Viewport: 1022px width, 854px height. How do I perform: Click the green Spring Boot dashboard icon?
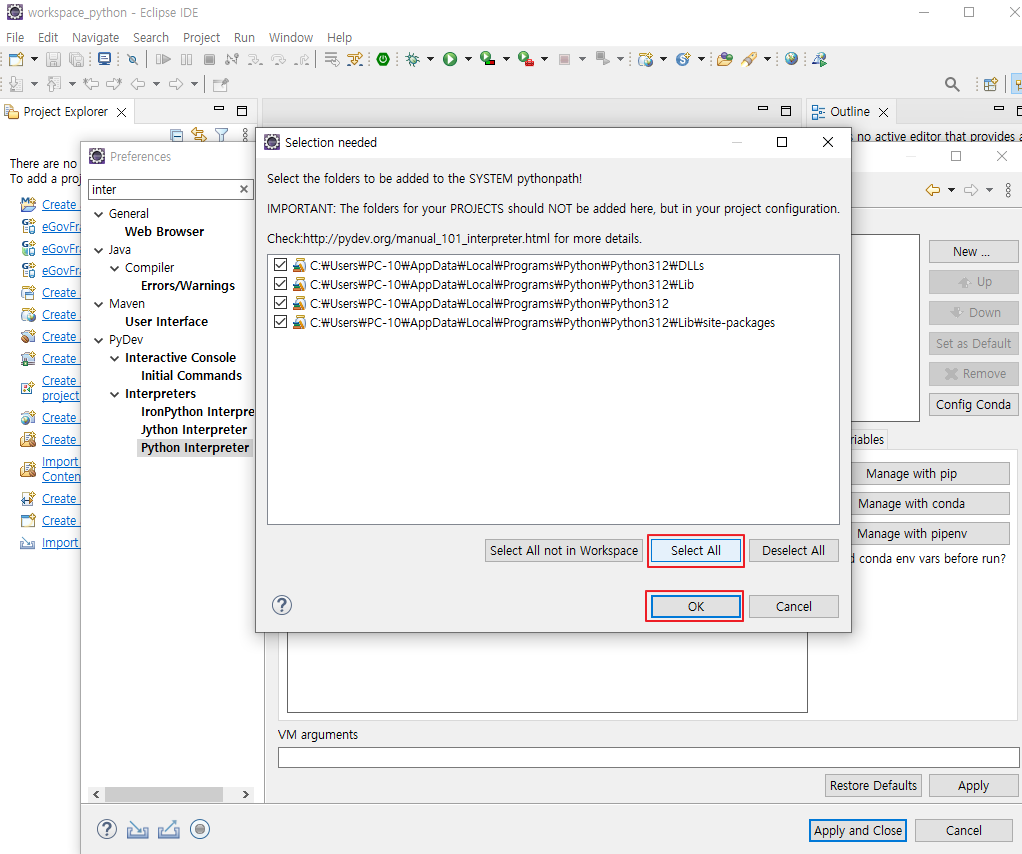coord(383,59)
